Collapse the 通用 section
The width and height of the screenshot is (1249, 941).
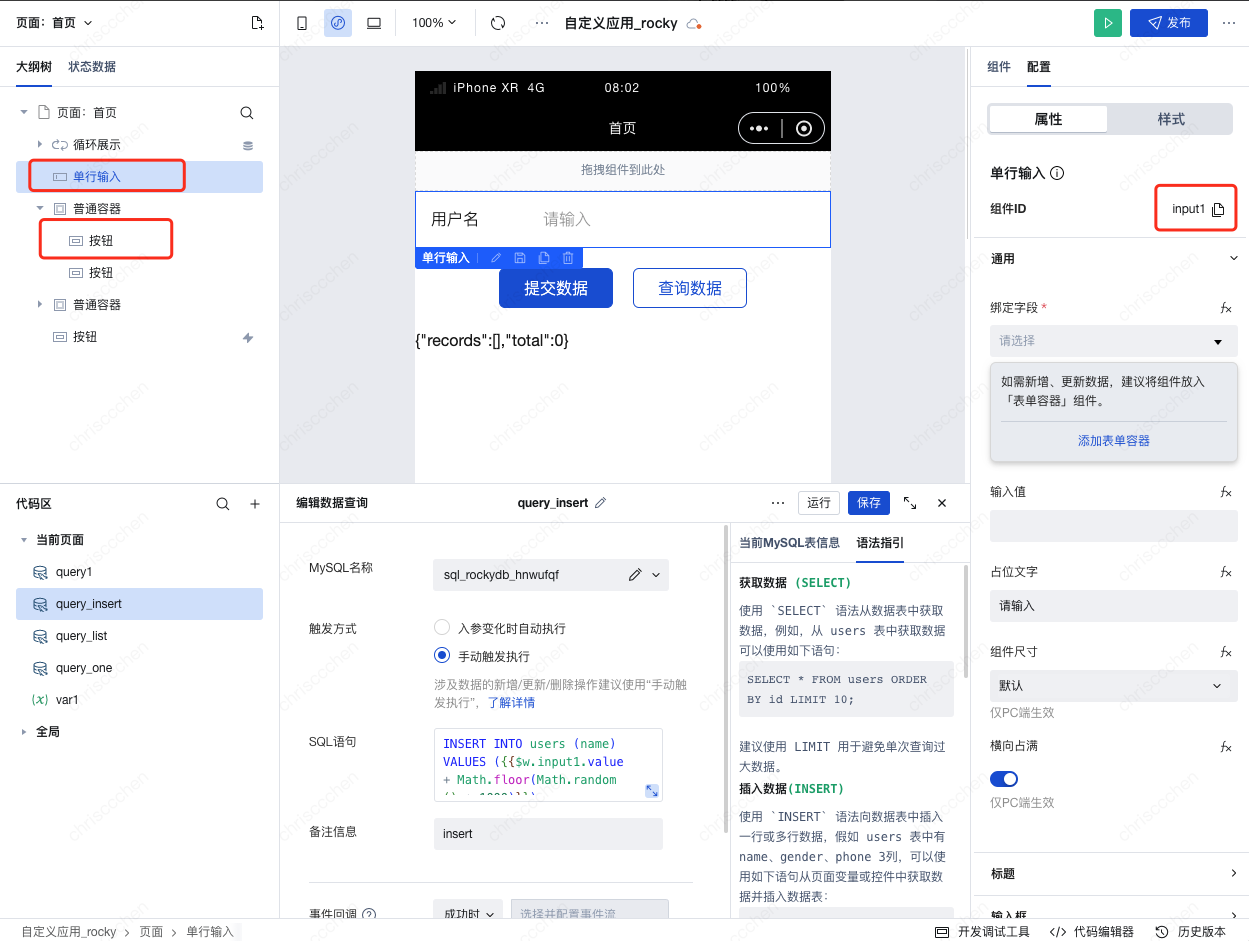[x=1232, y=259]
